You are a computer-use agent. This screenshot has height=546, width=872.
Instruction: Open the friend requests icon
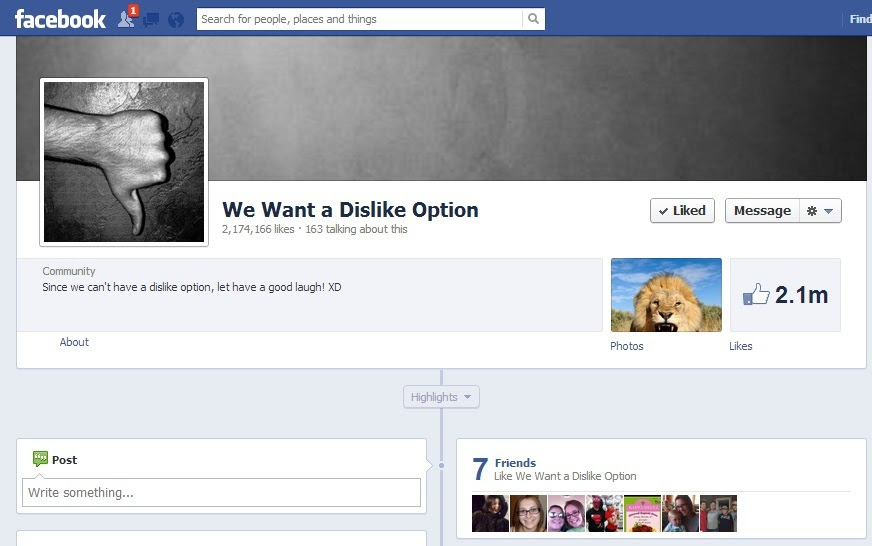pyautogui.click(x=126, y=19)
